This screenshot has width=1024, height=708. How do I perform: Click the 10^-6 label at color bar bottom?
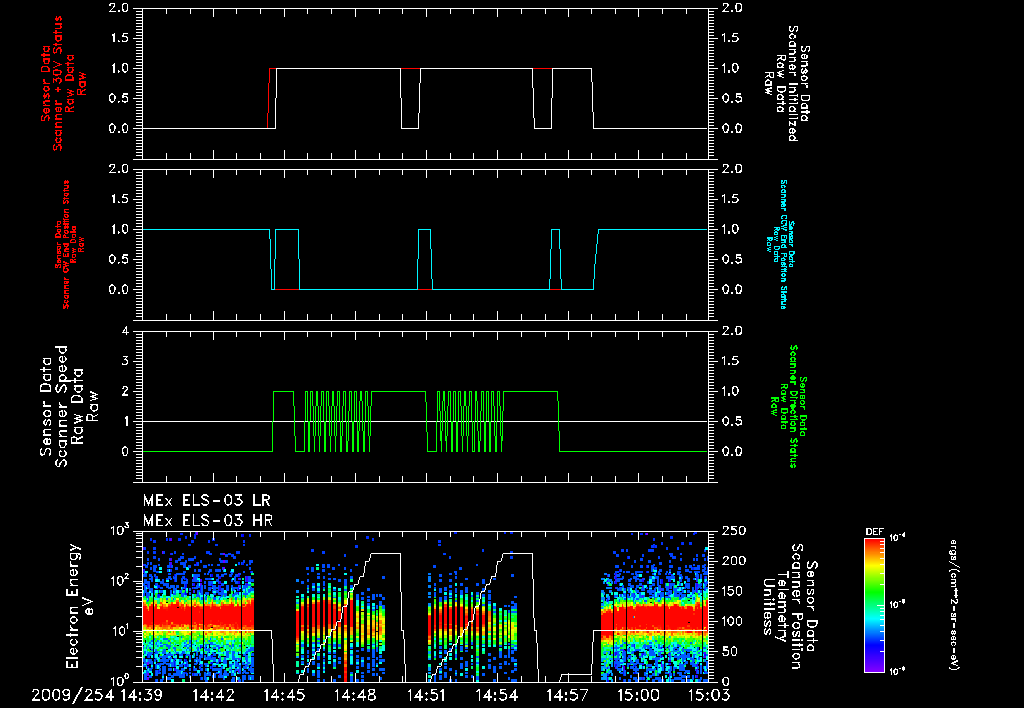[899, 671]
